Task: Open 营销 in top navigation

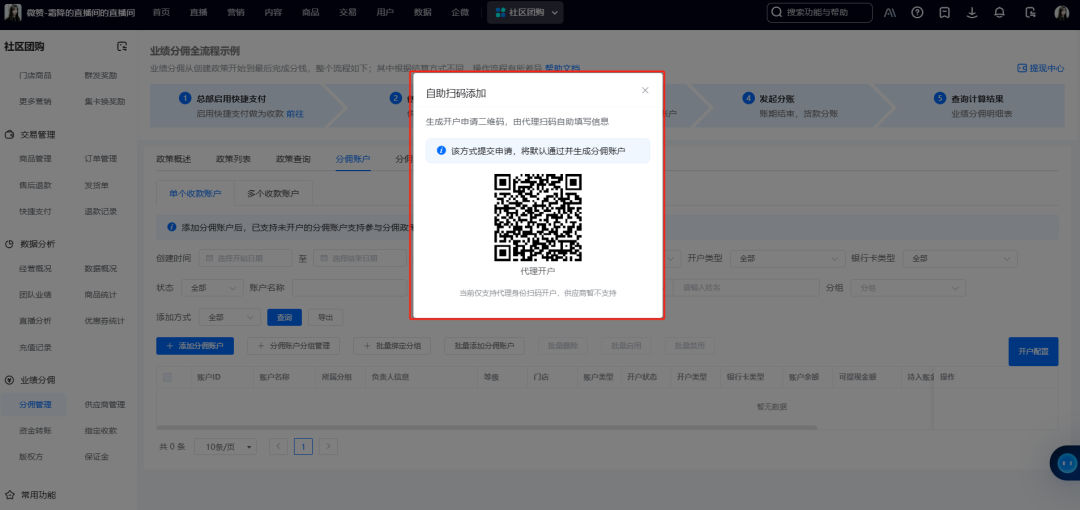Action: pyautogui.click(x=236, y=12)
